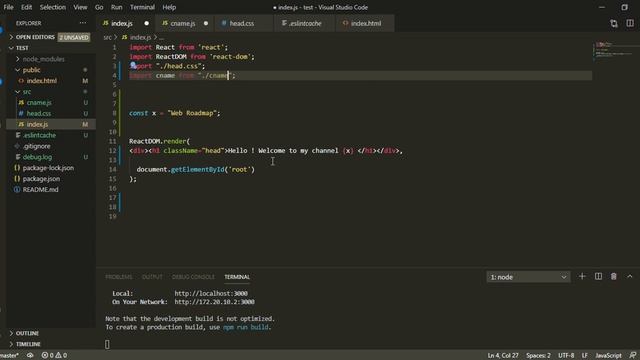Click the feedback icon in status bar
Image resolution: width=640 pixels, height=360 pixels.
pos(632,356)
